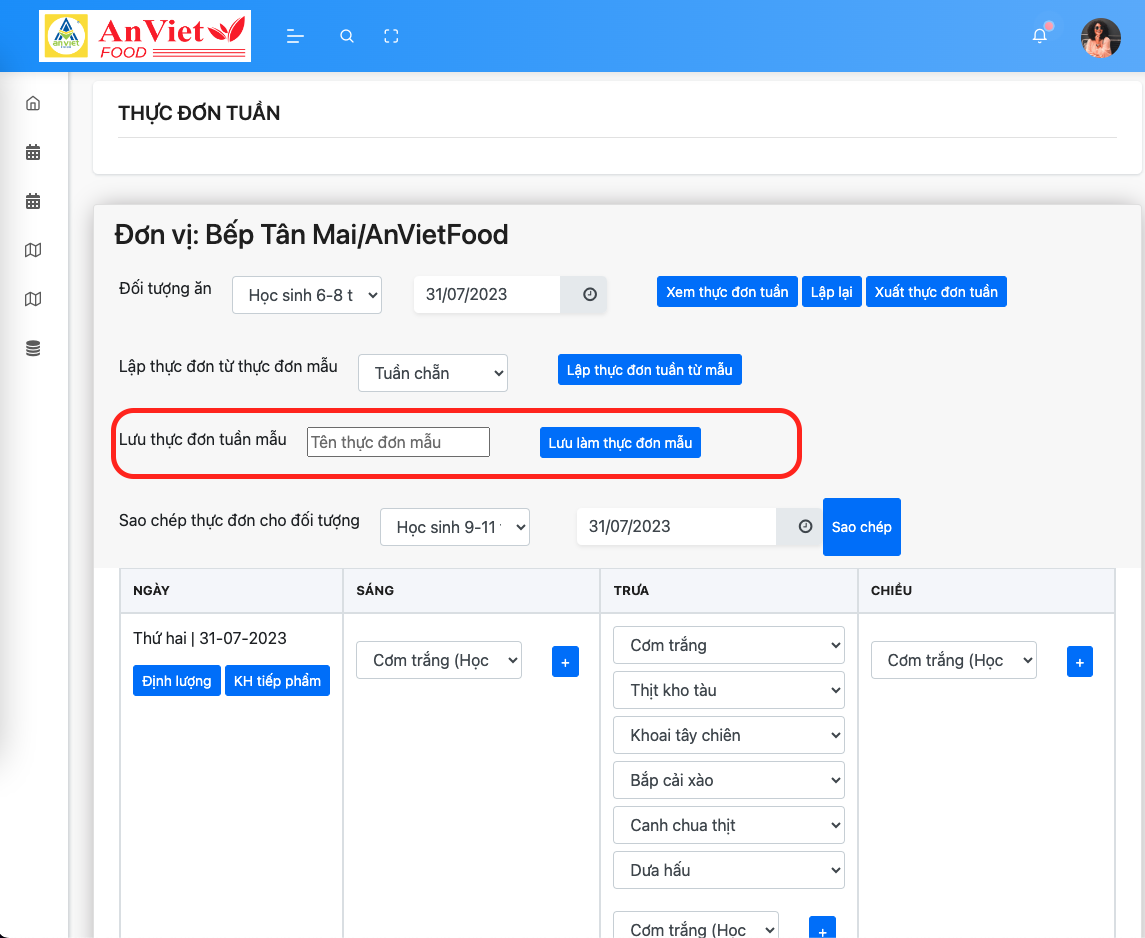Screen dimensions: 1145x938
Task: Open notifications bell icon
Action: pos(1040,36)
